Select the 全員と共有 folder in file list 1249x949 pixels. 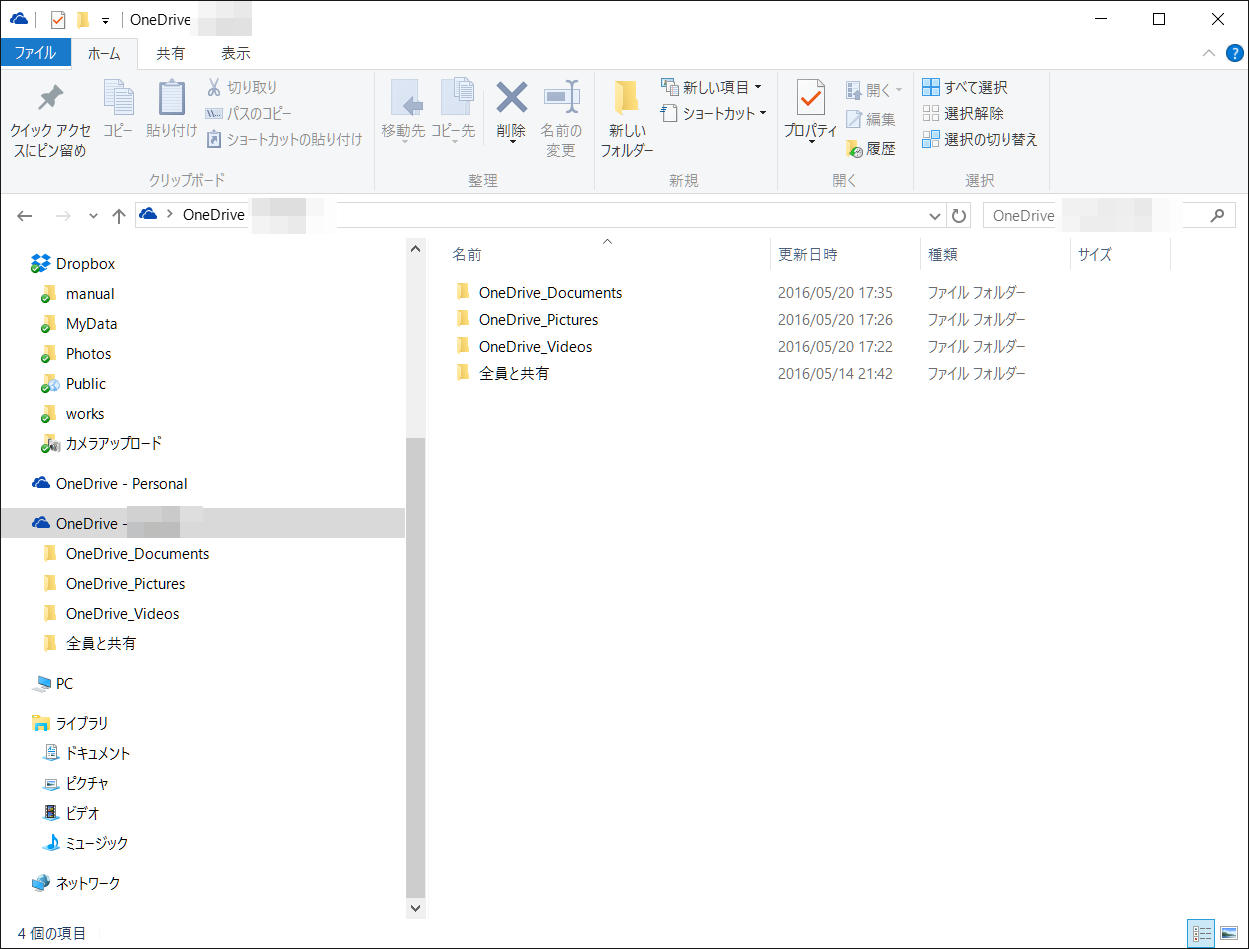514,374
